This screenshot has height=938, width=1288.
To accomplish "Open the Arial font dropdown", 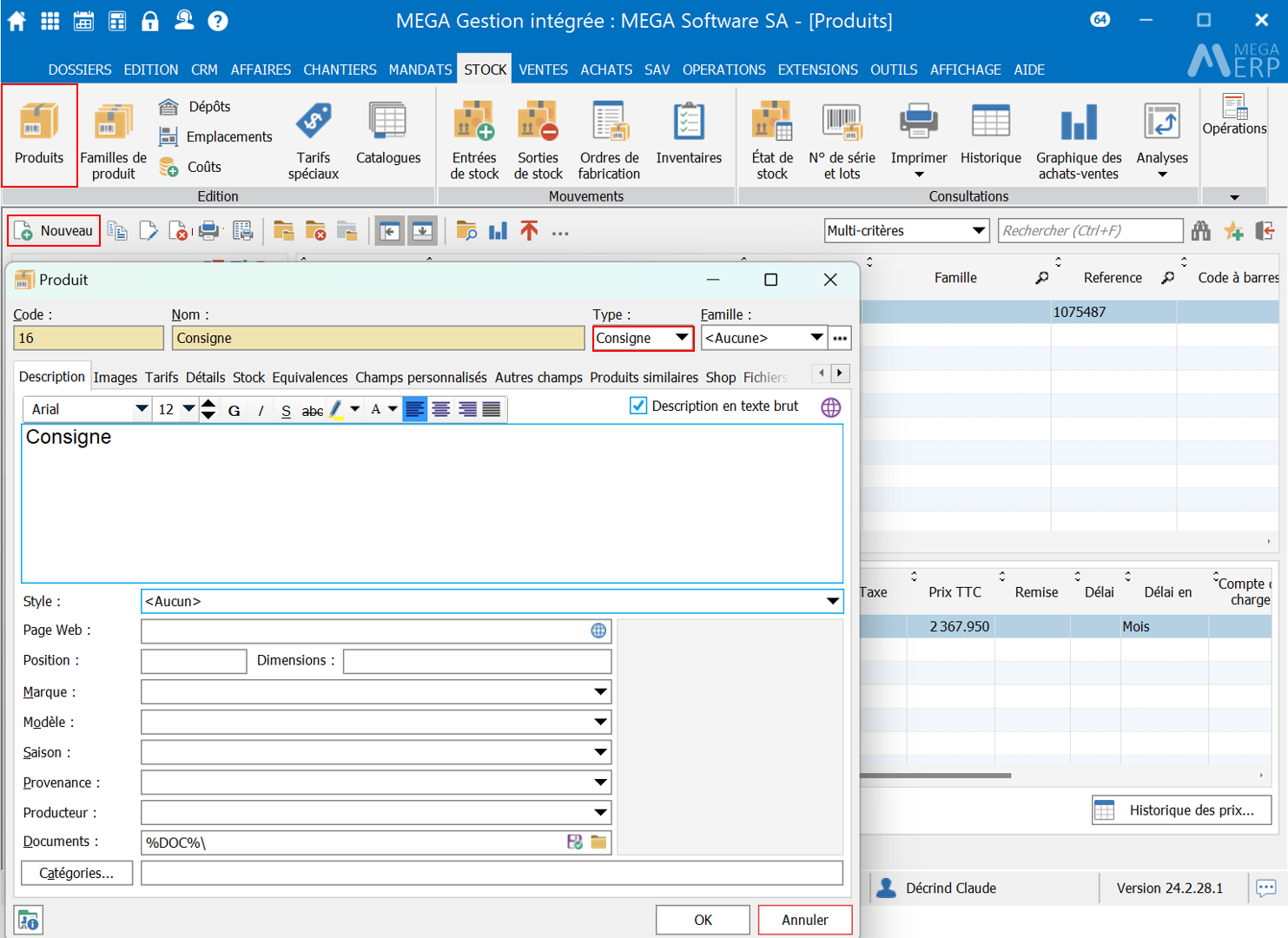I will 142,409.
